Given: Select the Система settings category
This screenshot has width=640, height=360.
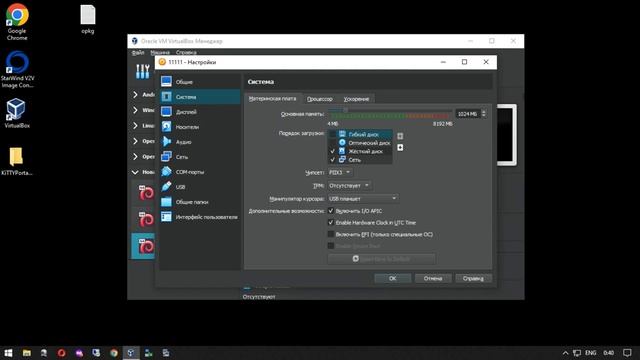Looking at the screenshot, I should pyautogui.click(x=200, y=97).
